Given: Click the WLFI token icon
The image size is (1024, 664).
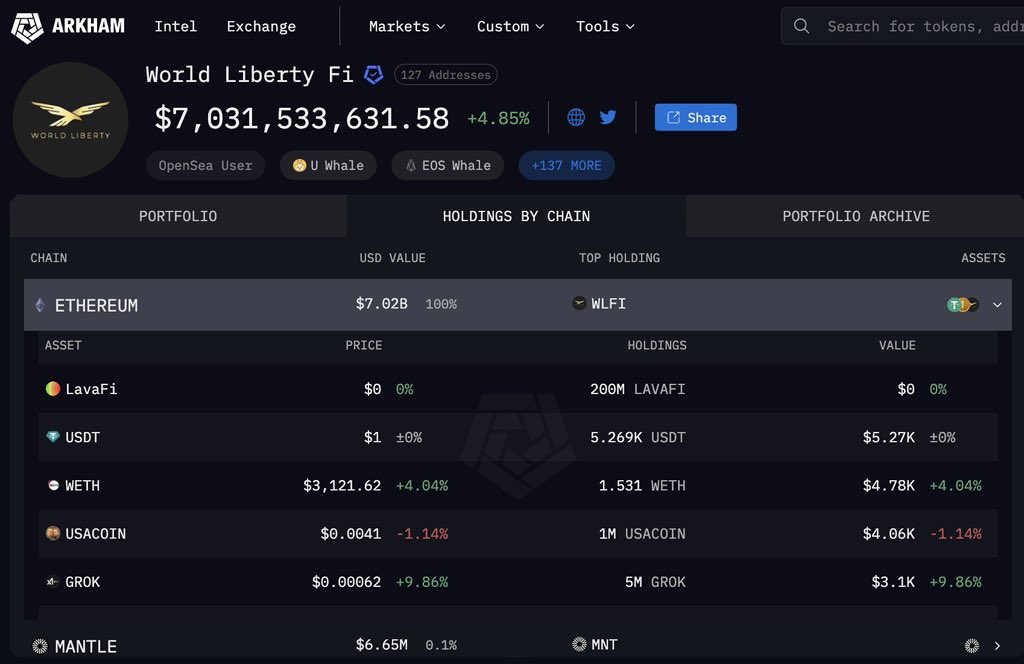Looking at the screenshot, I should (579, 304).
